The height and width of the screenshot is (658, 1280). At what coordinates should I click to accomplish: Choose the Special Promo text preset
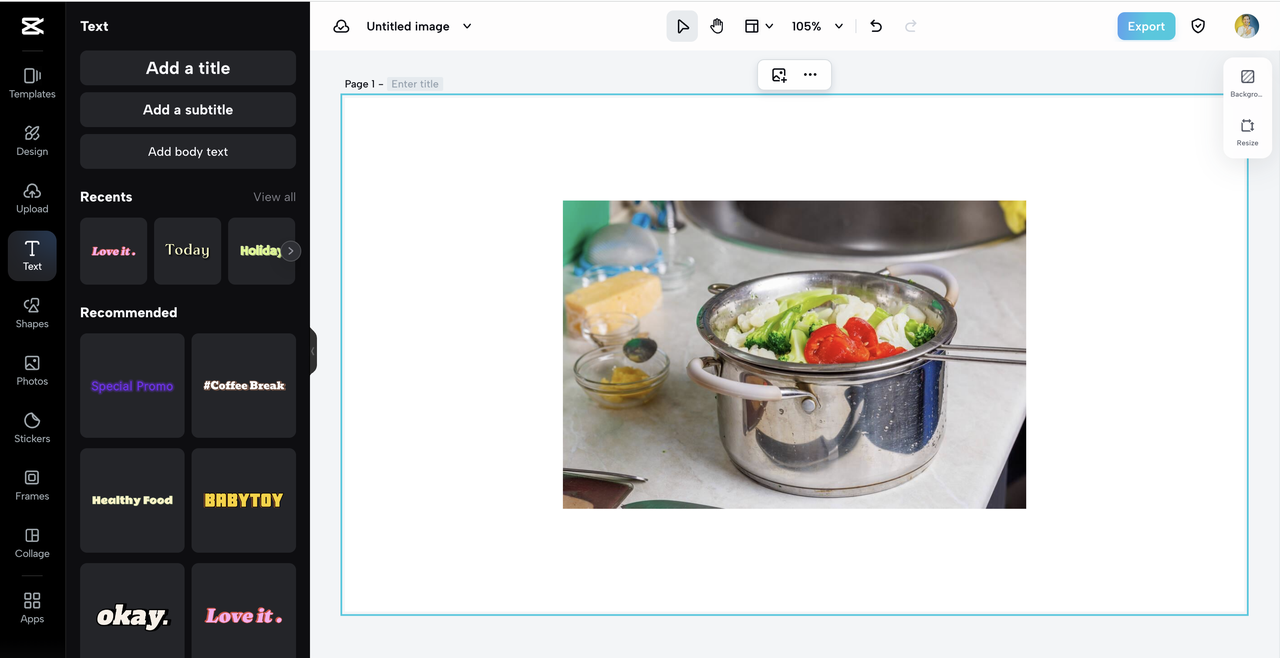coord(132,386)
